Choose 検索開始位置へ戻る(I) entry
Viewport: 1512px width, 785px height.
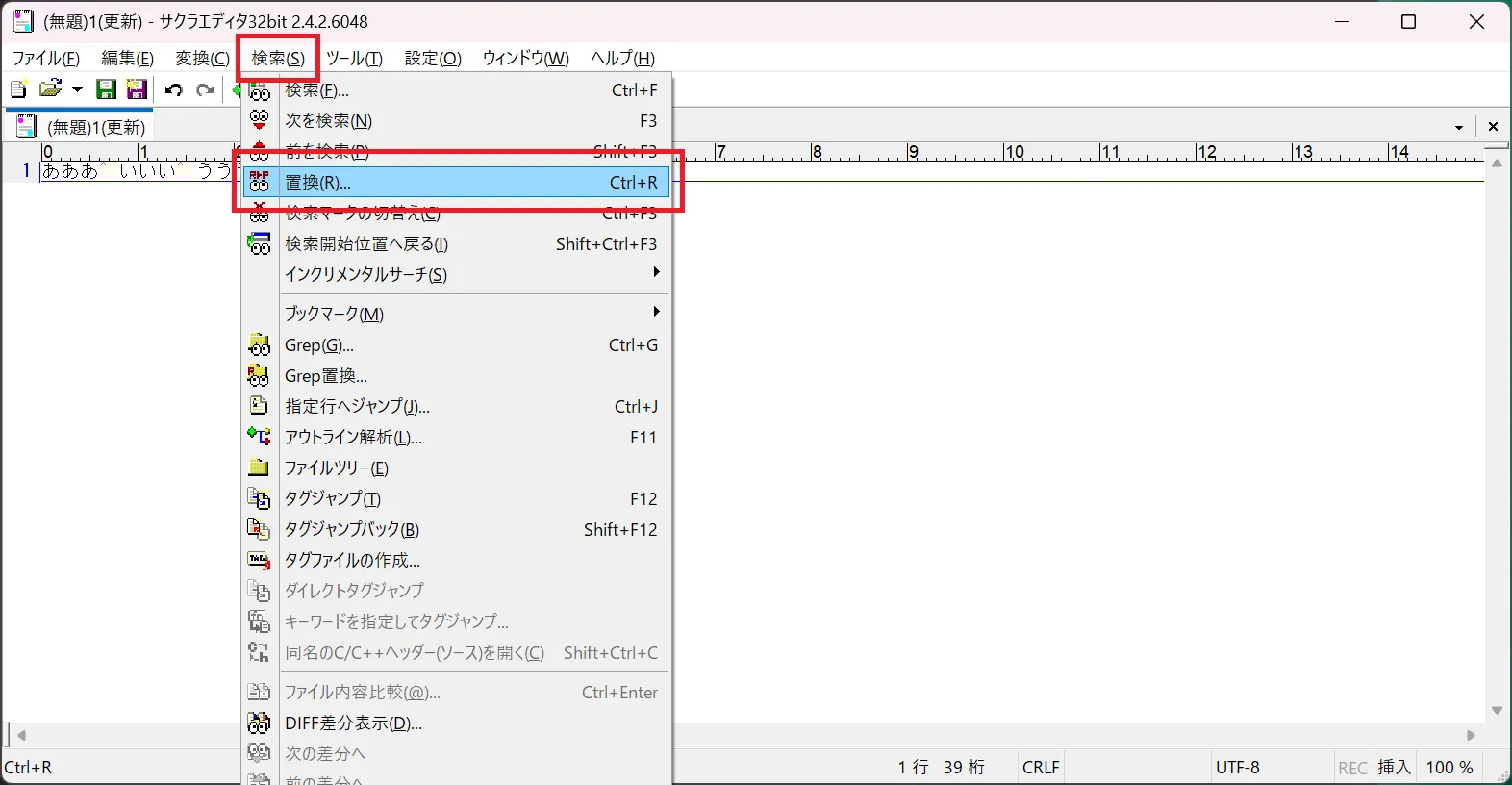click(456, 244)
